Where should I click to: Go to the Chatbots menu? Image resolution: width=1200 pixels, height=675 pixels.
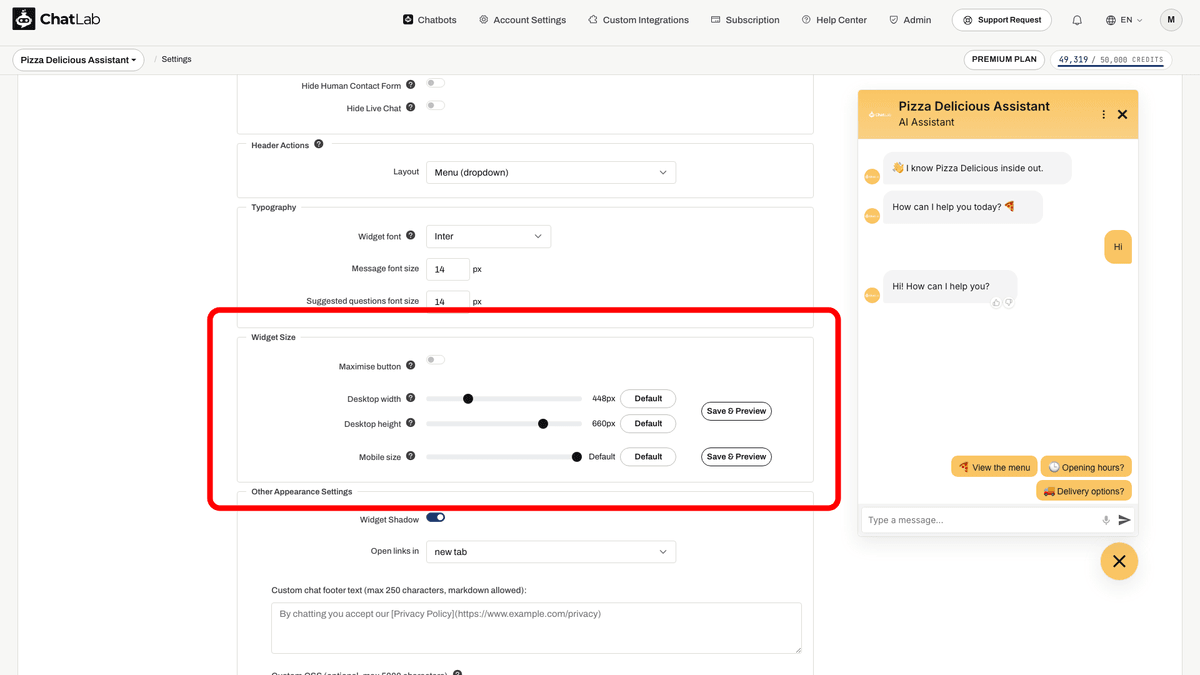coord(429,20)
